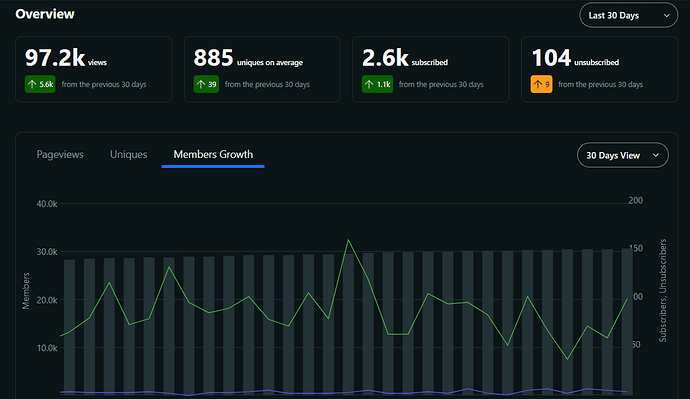
Task: Switch to the Uniques tab
Action: (x=128, y=154)
